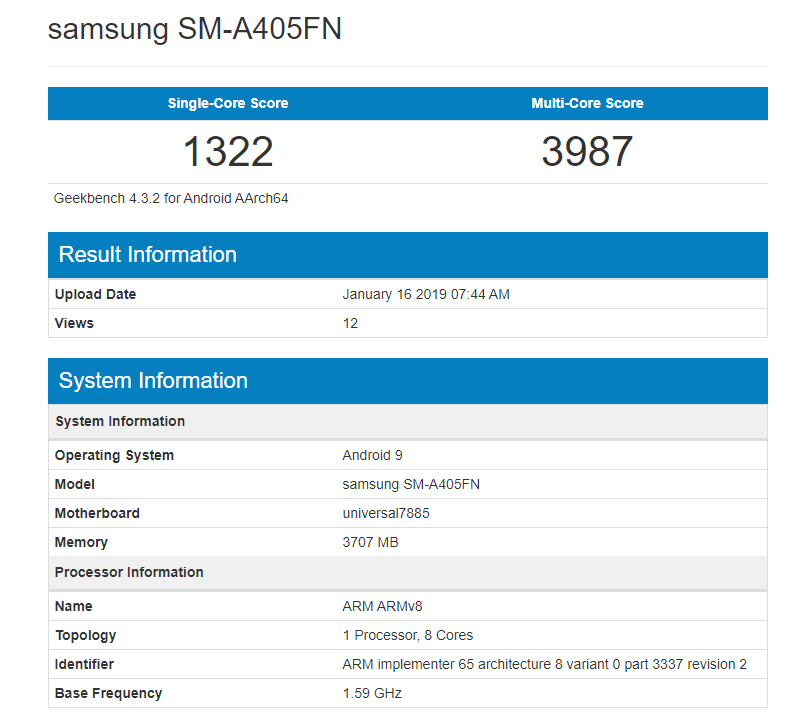
Task: Select the motherboard value universal7885
Action: coord(386,513)
